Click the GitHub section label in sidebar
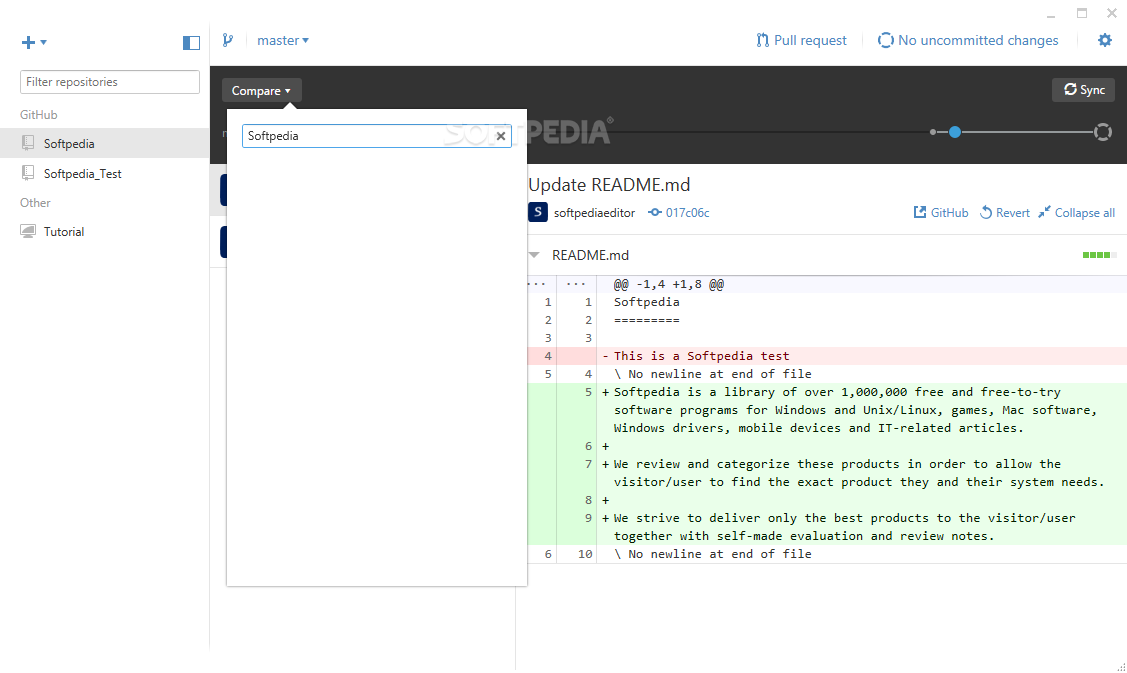This screenshot has height=673, width=1127. click(39, 115)
